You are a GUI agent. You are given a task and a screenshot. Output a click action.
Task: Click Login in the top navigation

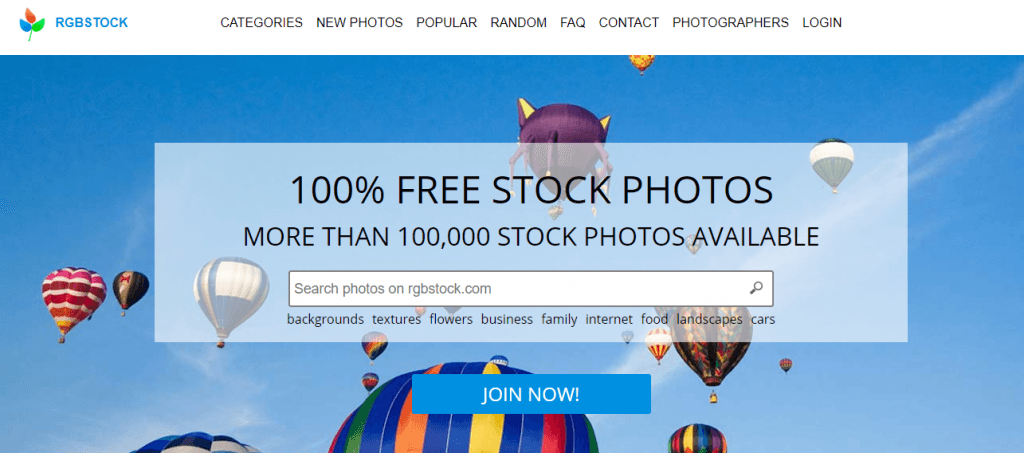pos(822,23)
